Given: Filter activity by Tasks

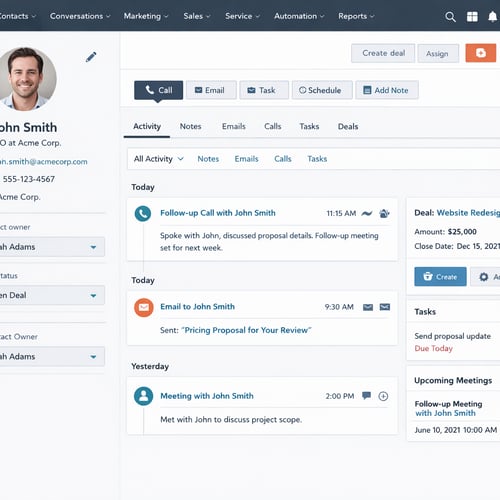Looking at the screenshot, I should click(317, 159).
